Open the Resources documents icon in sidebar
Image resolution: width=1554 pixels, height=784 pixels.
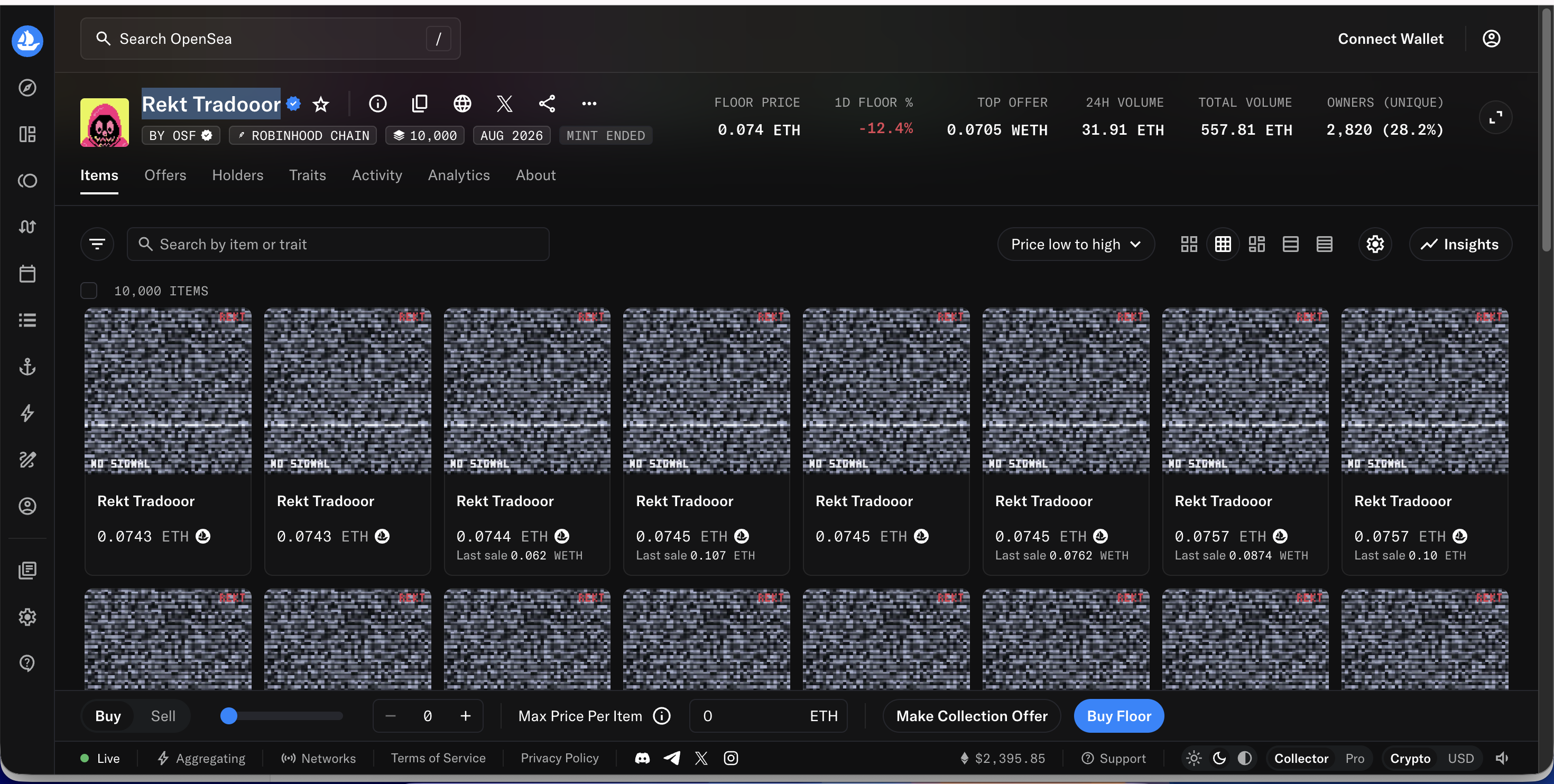(27, 570)
